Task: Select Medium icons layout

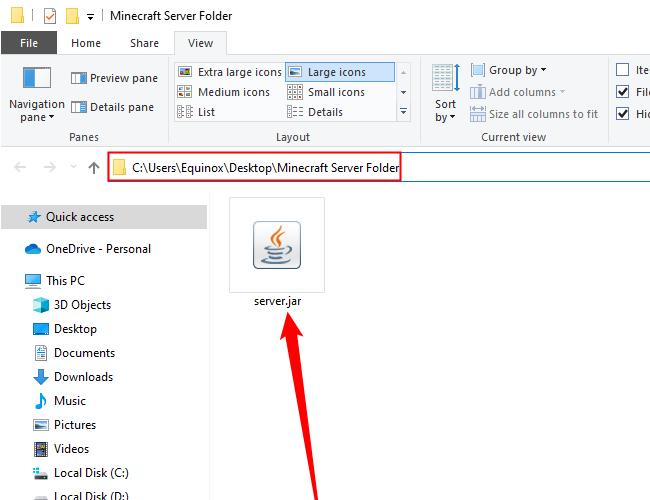Action: [224, 92]
